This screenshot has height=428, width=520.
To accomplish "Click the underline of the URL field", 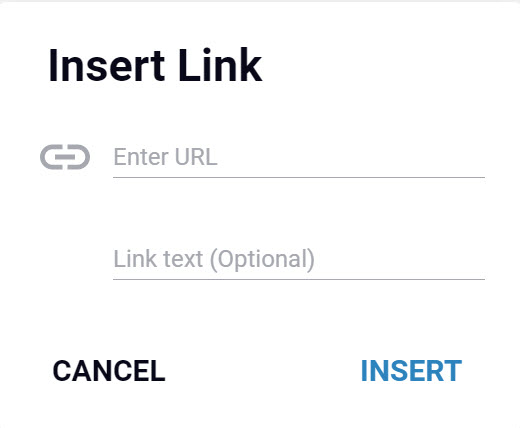I will (299, 178).
